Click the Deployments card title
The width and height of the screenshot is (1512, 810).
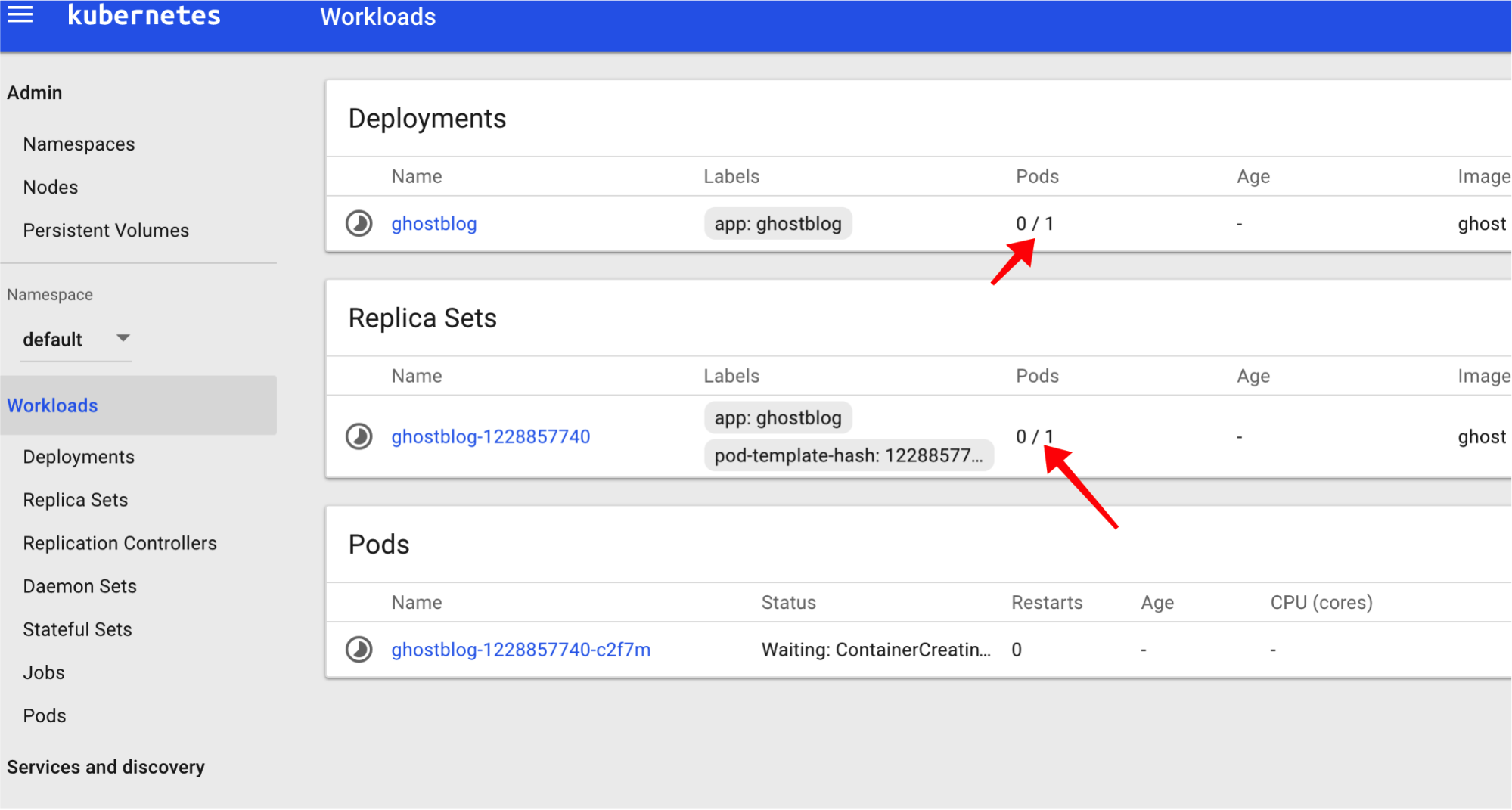(427, 119)
